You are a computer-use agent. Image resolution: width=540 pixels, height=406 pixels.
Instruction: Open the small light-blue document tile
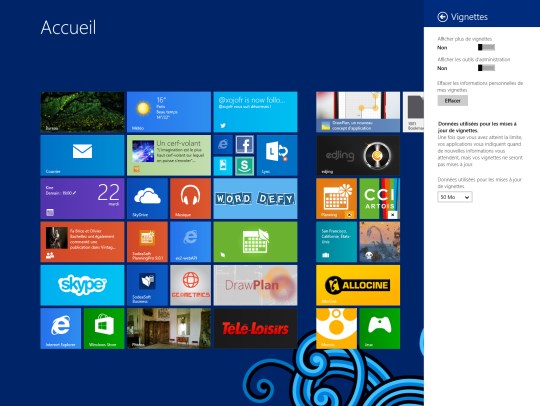pyautogui.click(x=223, y=166)
